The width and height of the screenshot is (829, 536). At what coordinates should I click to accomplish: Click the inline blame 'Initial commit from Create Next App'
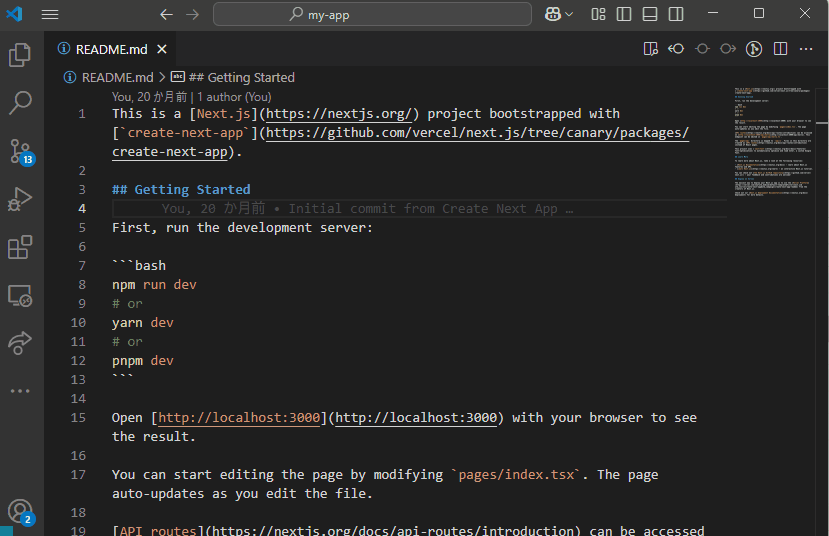(423, 209)
